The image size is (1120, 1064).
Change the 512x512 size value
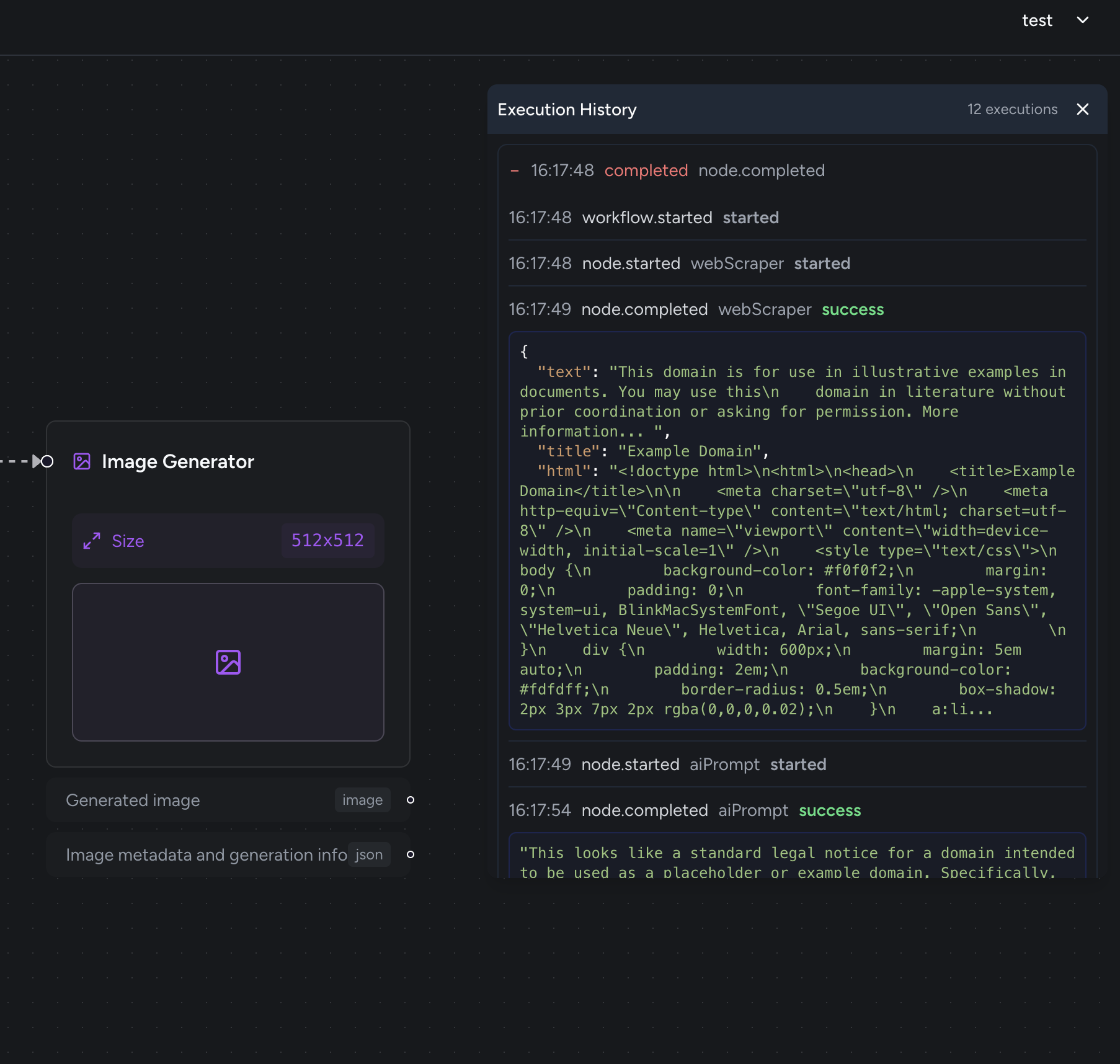click(327, 541)
